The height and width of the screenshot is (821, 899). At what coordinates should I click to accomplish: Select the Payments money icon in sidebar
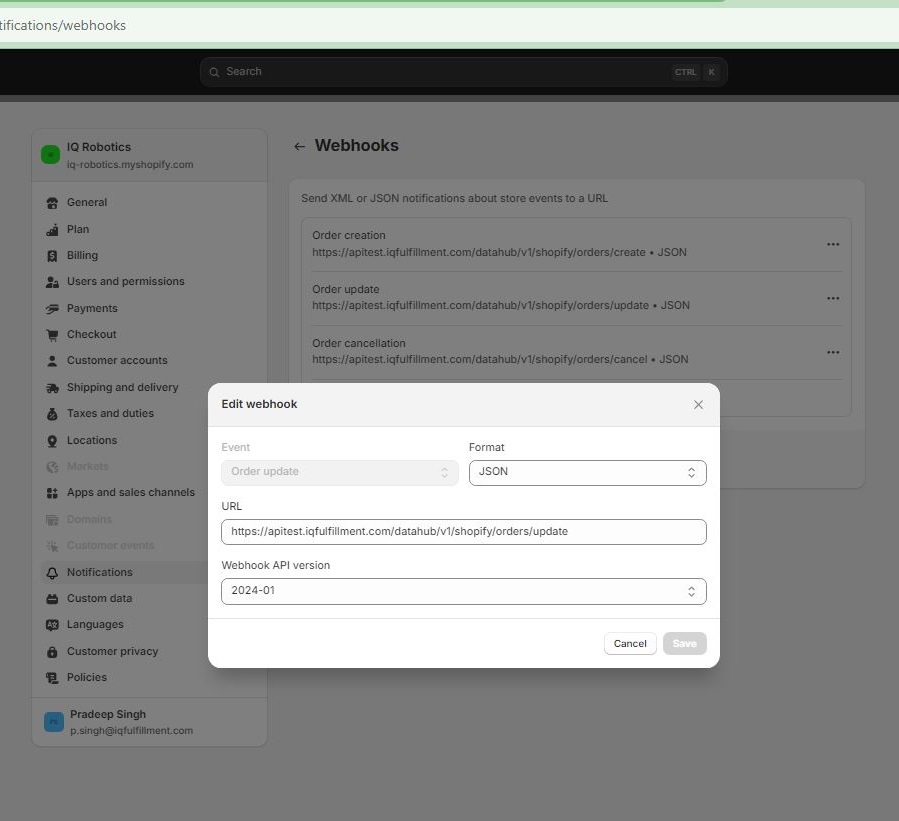click(52, 308)
